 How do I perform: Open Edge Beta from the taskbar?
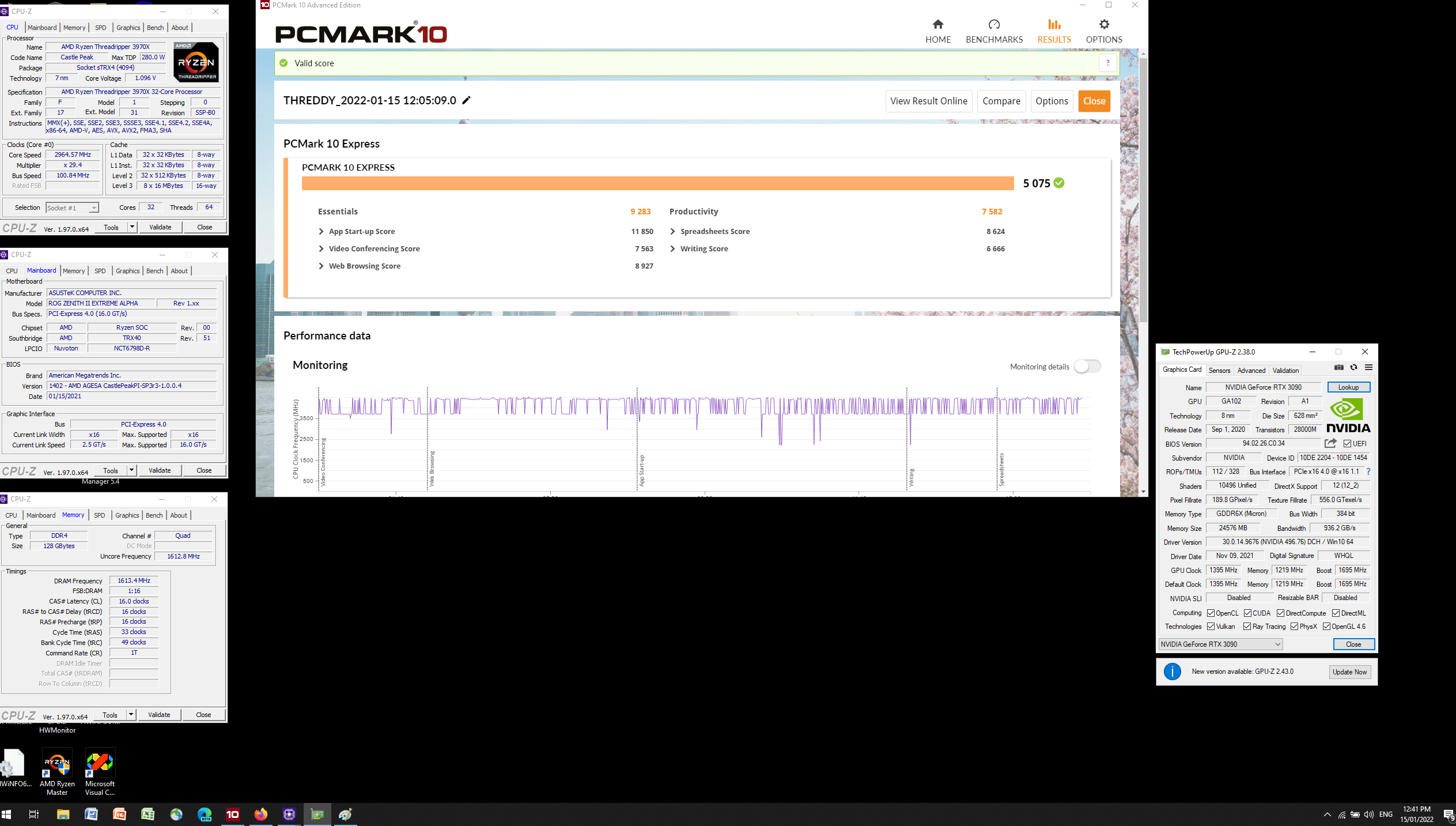point(205,814)
